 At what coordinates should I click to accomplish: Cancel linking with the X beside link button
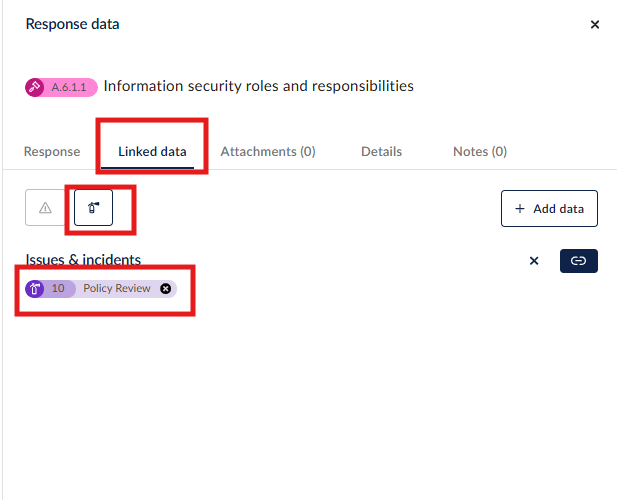click(534, 261)
